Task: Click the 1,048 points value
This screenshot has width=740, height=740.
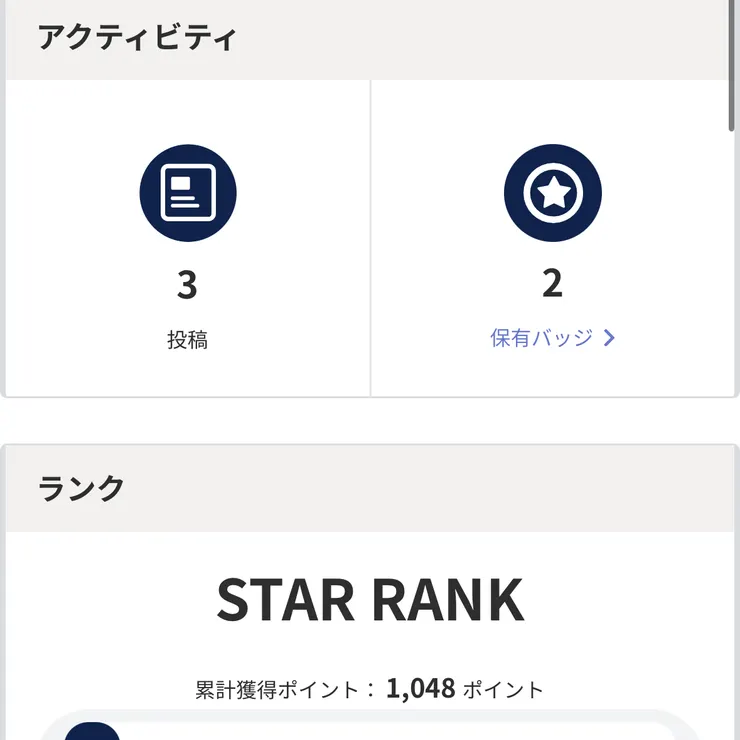Action: 420,688
